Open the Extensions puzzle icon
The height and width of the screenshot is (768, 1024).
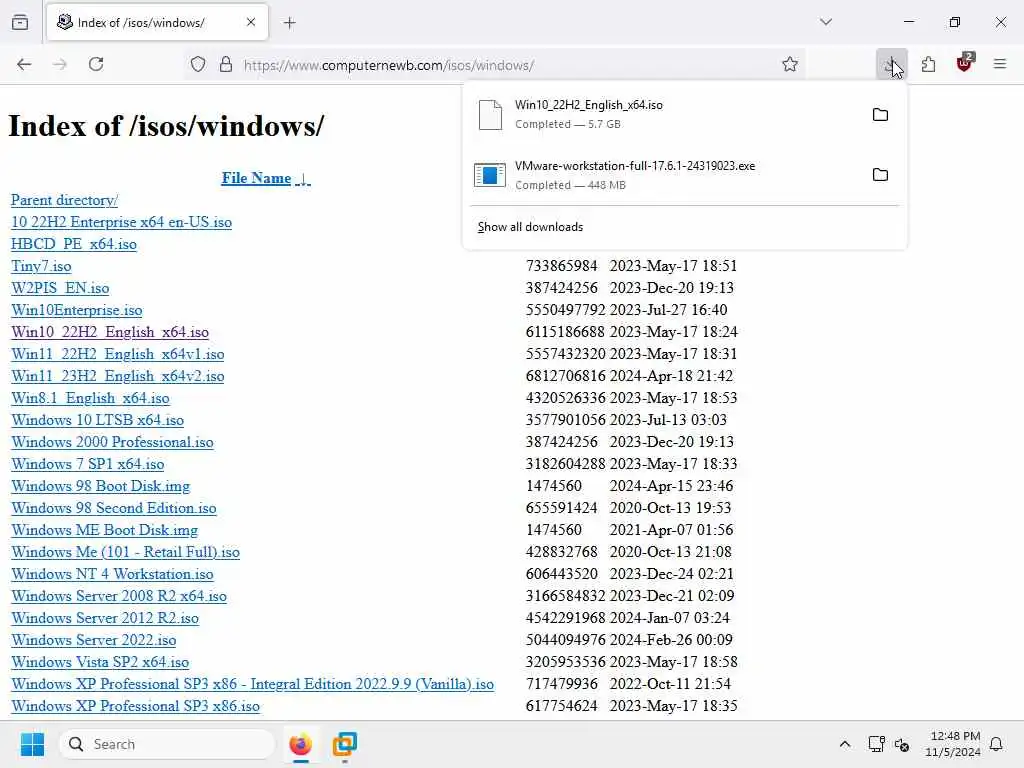(928, 64)
